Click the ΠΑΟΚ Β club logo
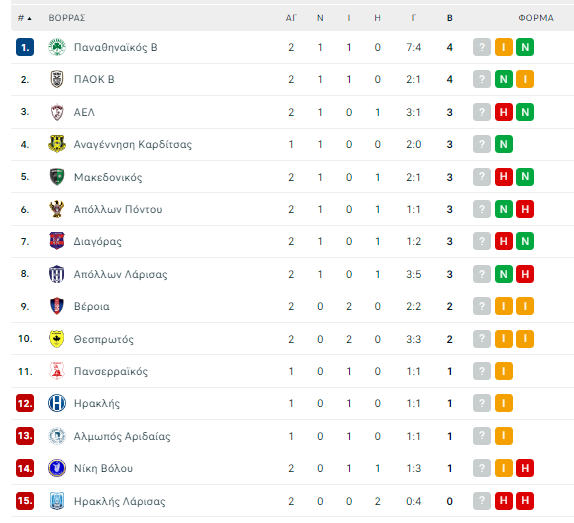574x523 pixels. point(57,79)
